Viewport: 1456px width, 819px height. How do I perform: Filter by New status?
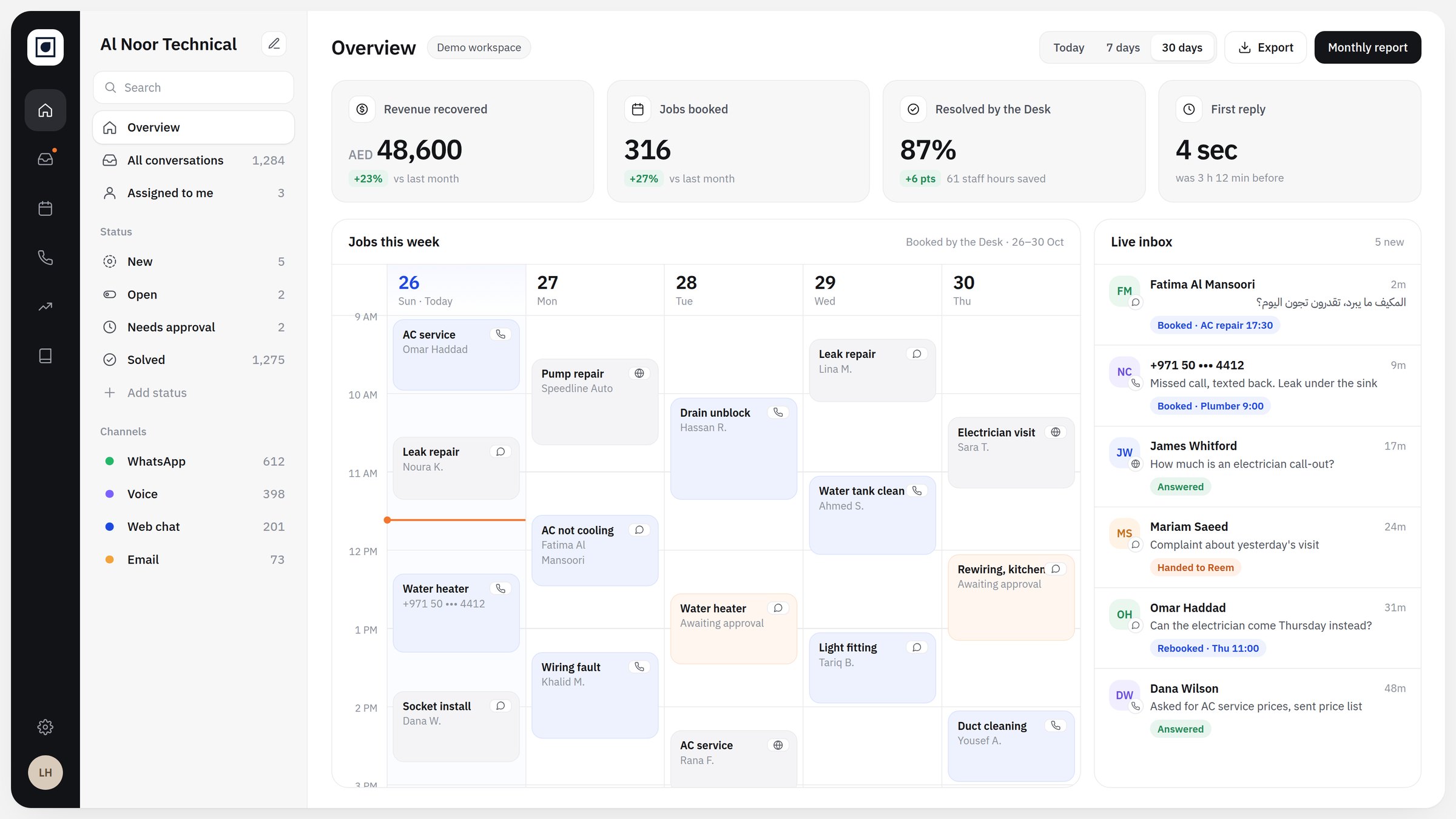pos(194,261)
